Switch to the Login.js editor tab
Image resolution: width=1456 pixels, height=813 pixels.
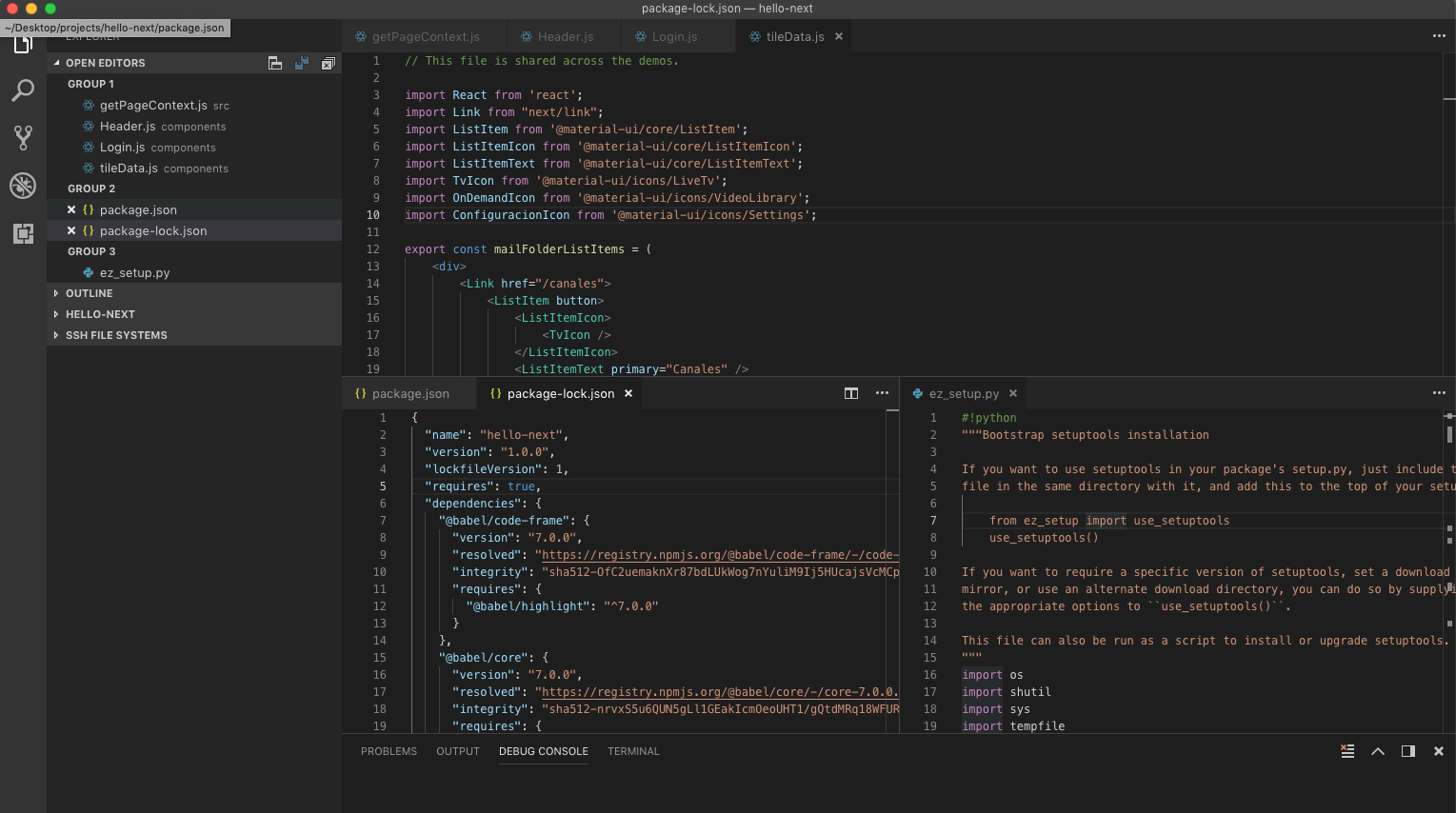click(x=679, y=36)
